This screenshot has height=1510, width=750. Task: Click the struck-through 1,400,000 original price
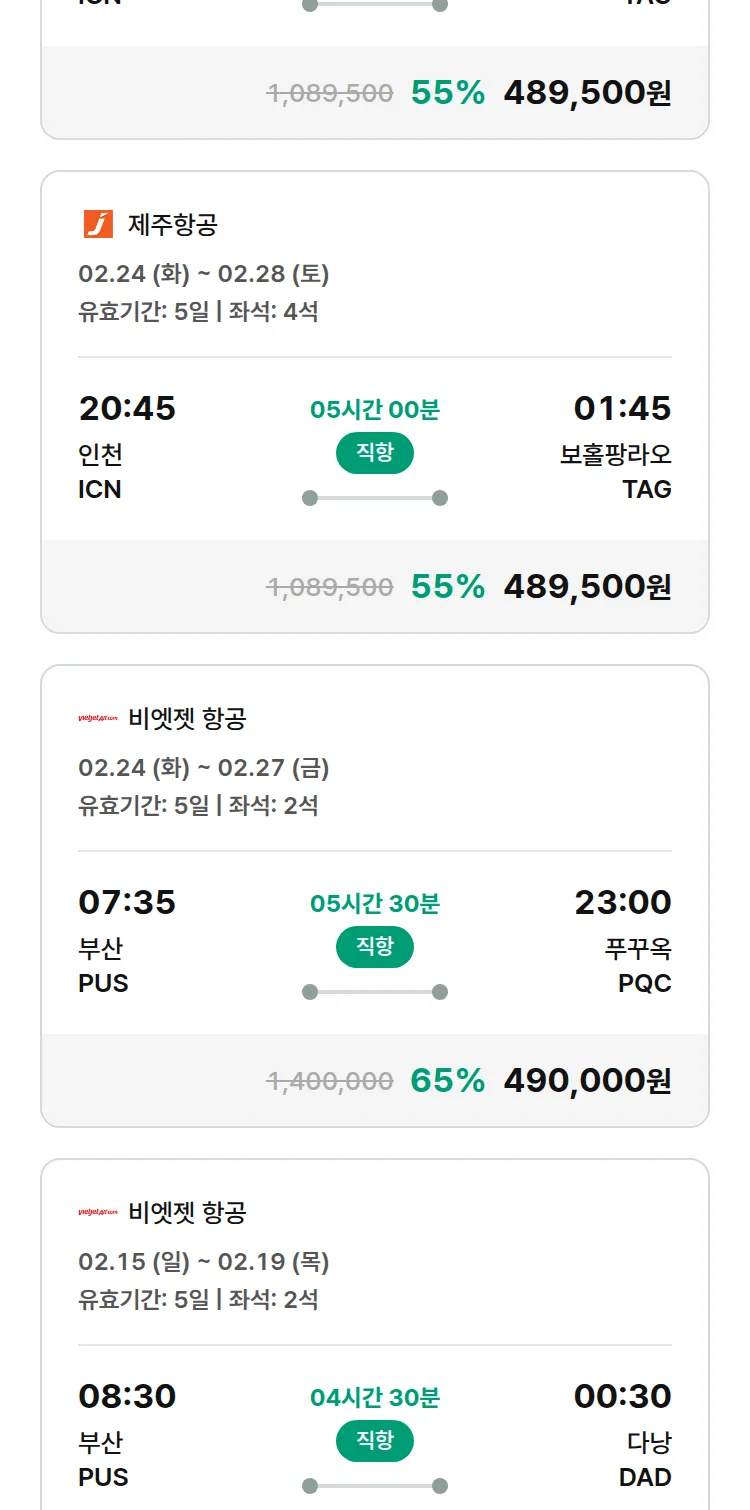(x=330, y=1081)
